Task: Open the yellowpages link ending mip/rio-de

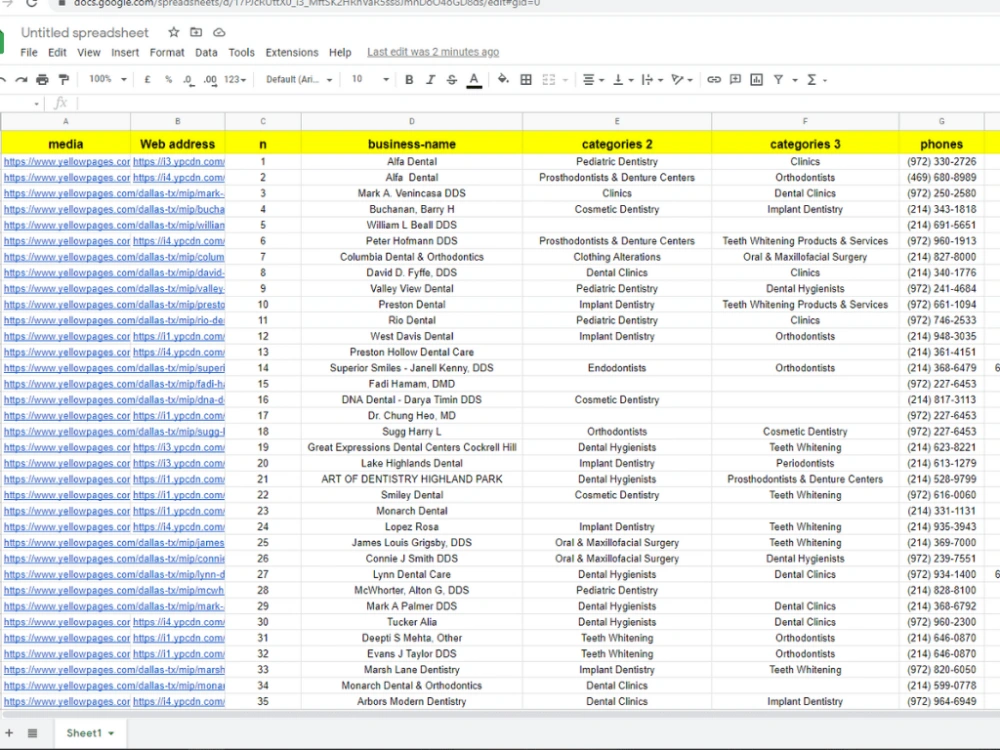Action: click(114, 320)
